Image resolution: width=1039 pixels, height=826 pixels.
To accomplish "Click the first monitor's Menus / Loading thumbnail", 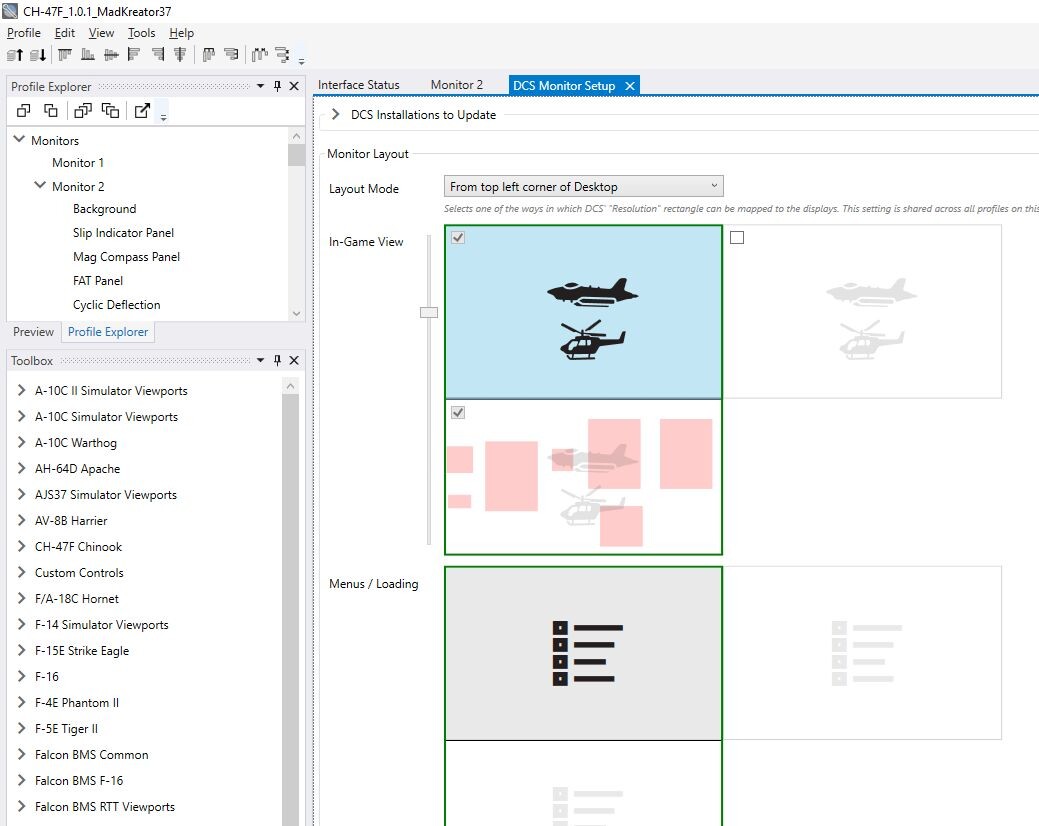I will [583, 653].
